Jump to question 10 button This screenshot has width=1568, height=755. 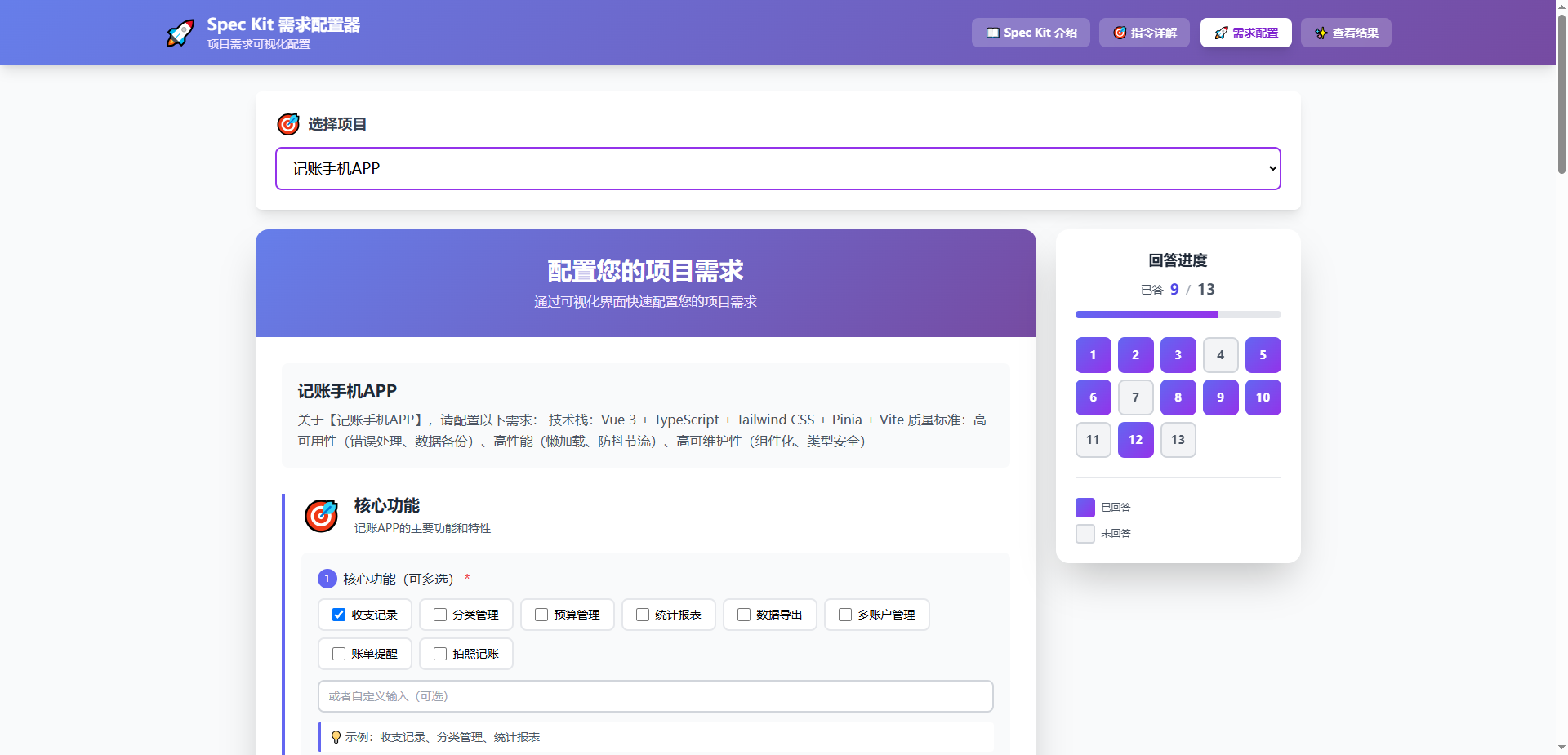coord(1263,397)
